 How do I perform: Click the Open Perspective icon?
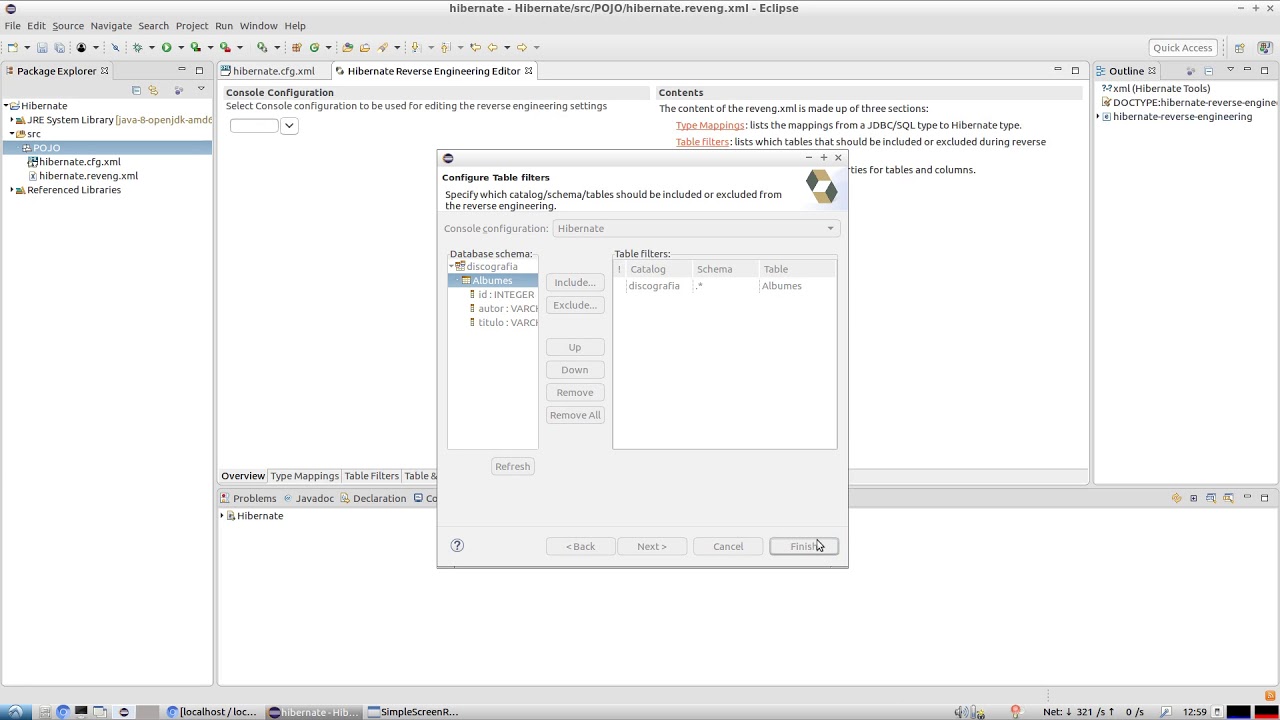pyautogui.click(x=1239, y=47)
